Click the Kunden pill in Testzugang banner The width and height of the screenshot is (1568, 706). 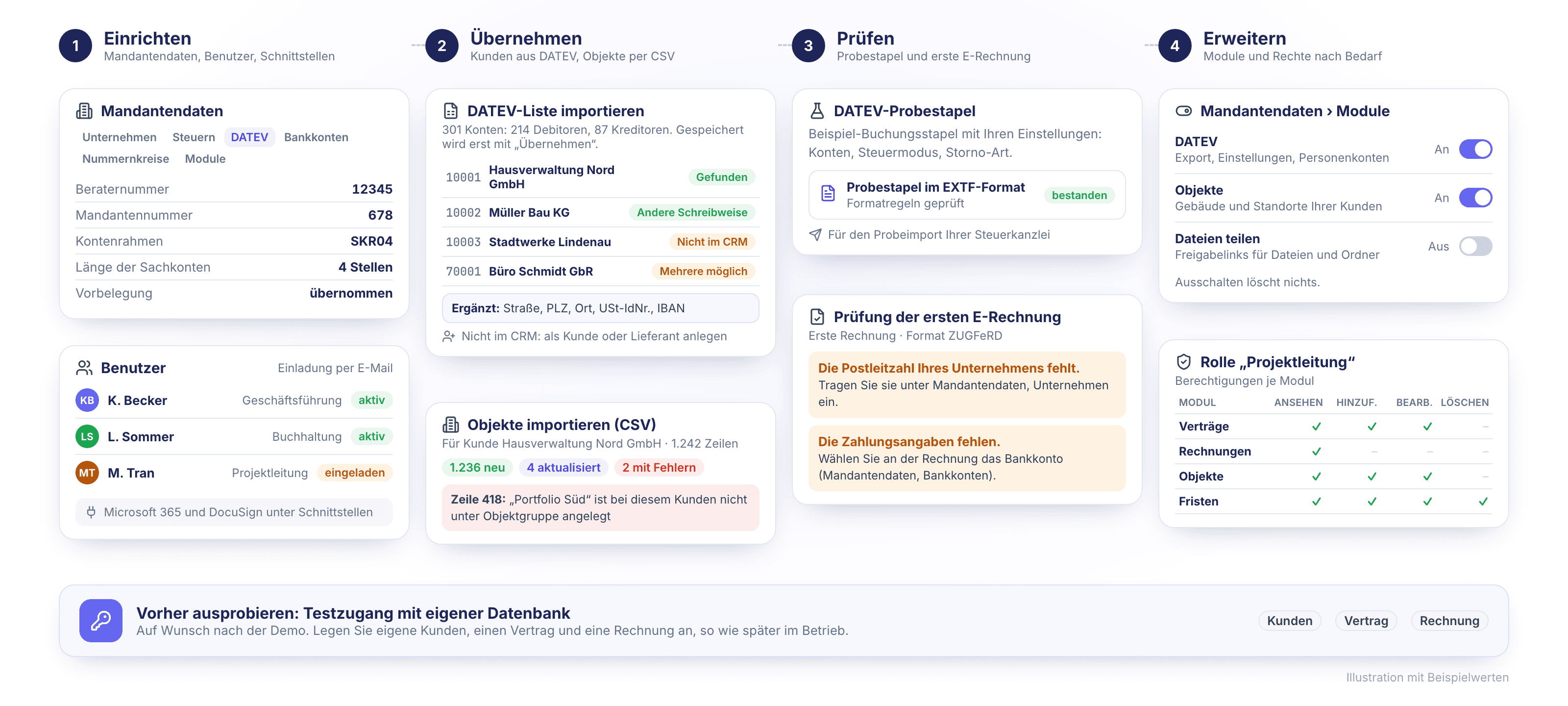1289,621
